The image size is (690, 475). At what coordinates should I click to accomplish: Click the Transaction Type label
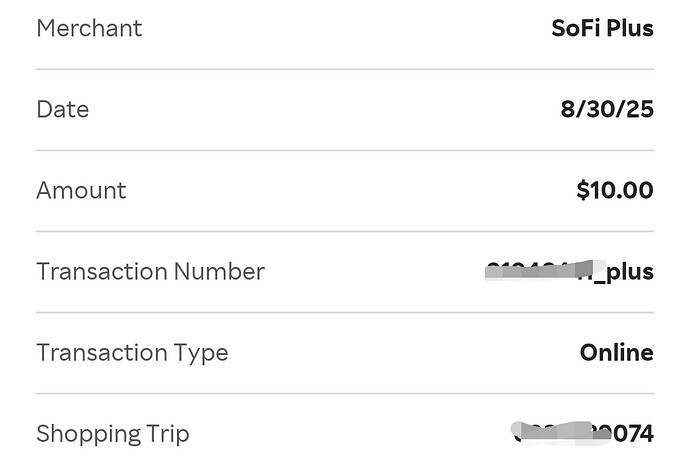132,352
